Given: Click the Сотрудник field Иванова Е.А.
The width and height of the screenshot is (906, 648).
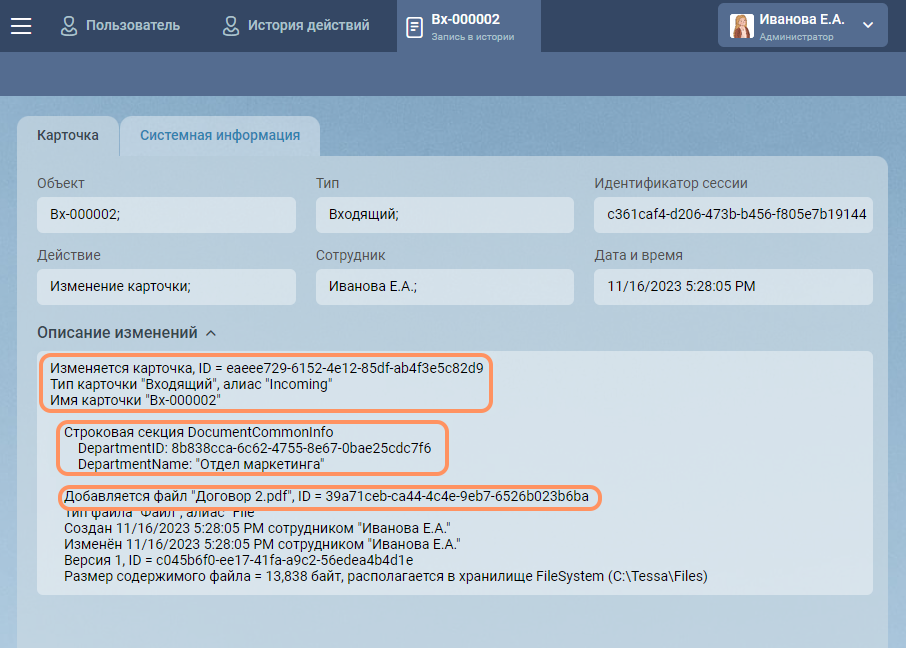Looking at the screenshot, I should tap(445, 286).
